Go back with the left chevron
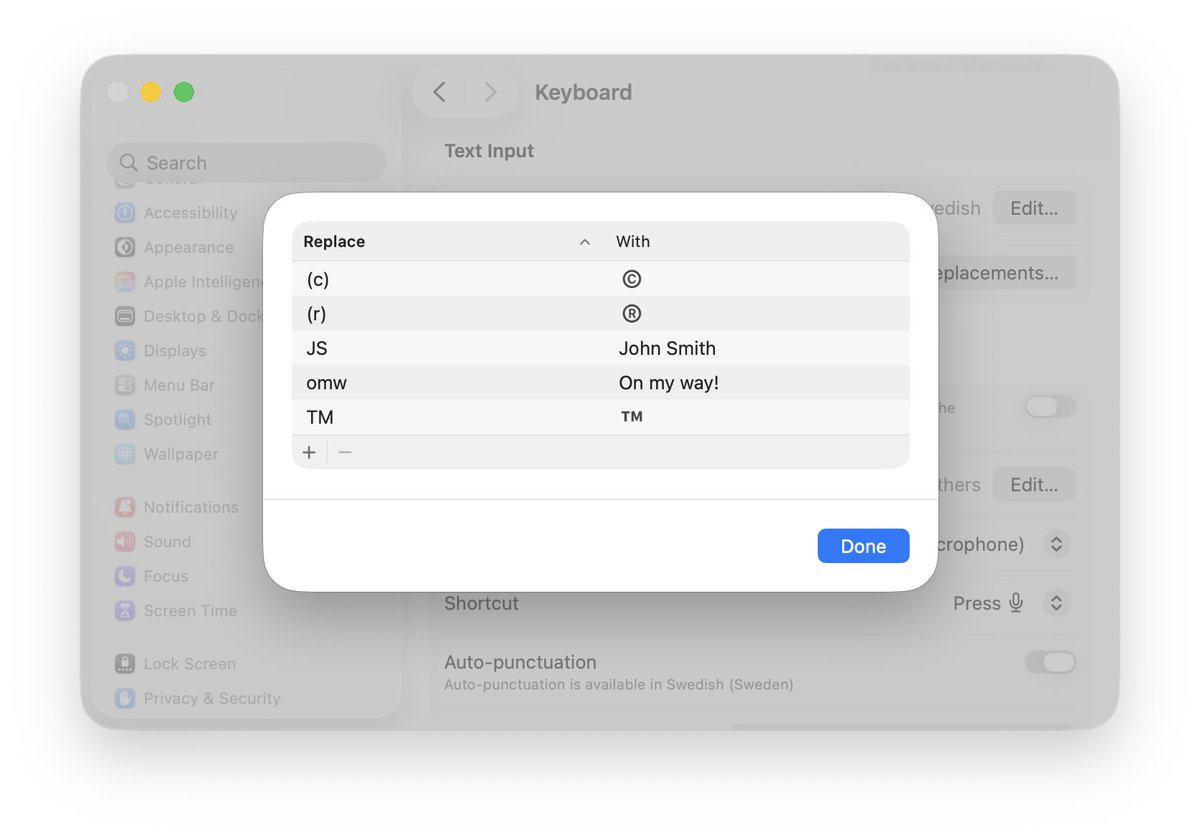 point(439,92)
